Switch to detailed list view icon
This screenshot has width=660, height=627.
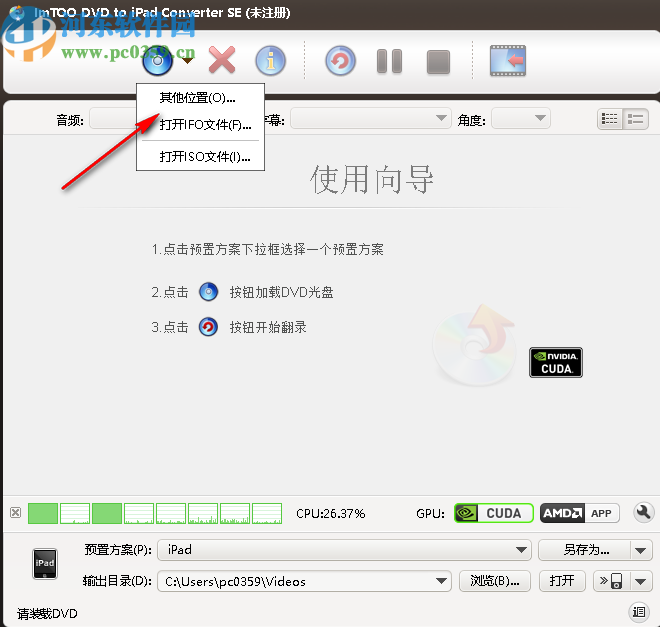click(609, 119)
